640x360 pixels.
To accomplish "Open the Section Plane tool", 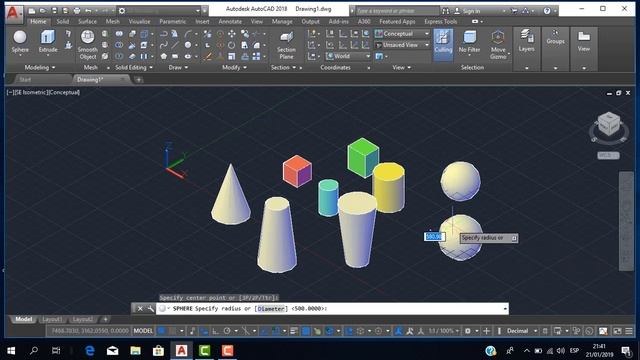I will pos(286,45).
